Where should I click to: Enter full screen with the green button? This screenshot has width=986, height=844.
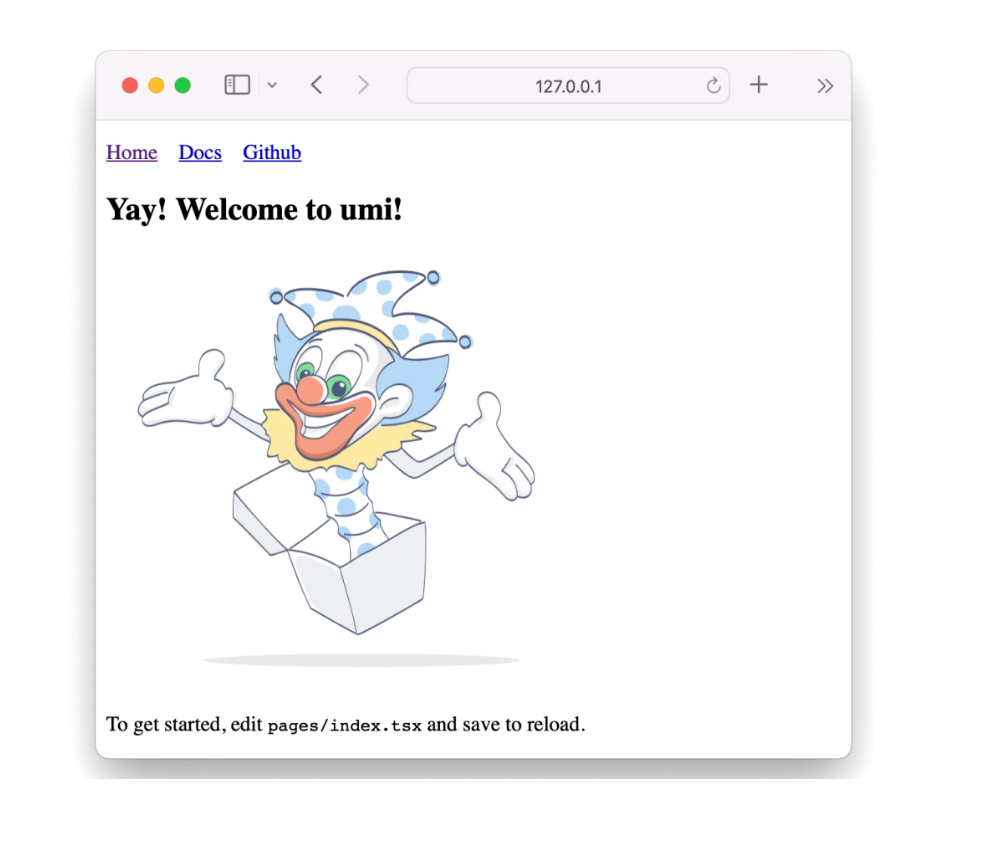click(x=182, y=86)
